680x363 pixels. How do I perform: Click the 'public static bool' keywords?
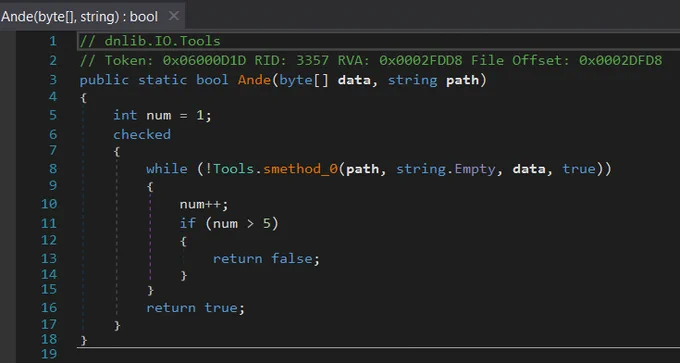tap(154, 80)
